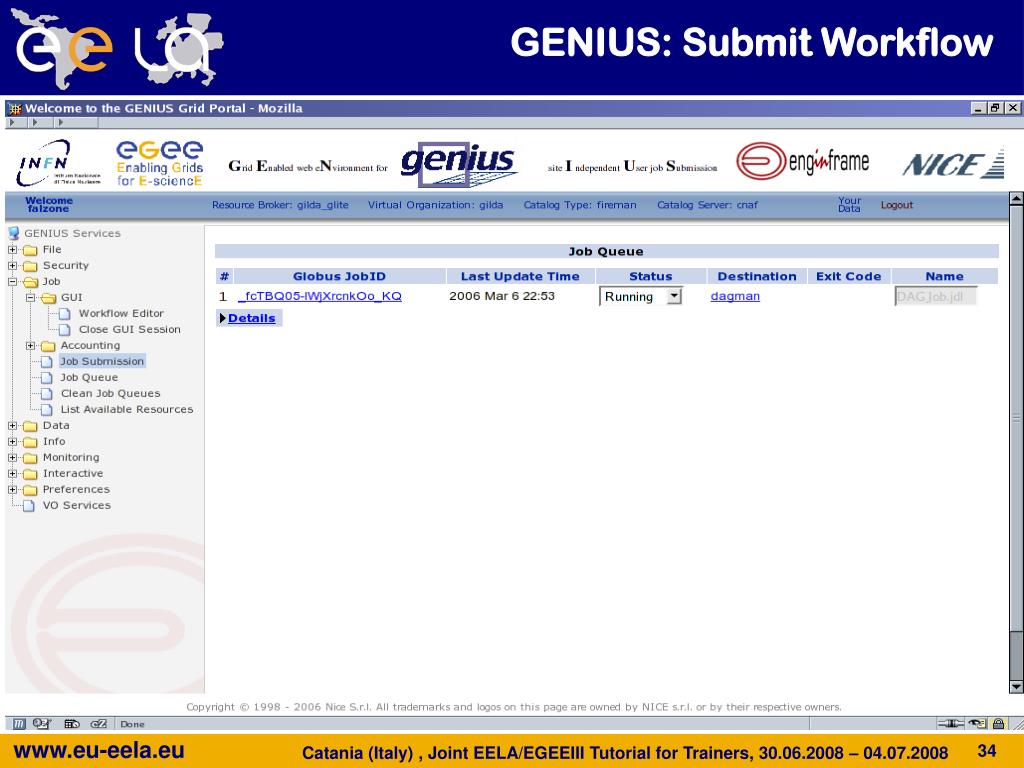Click the Globus JobID column header

[339, 276]
